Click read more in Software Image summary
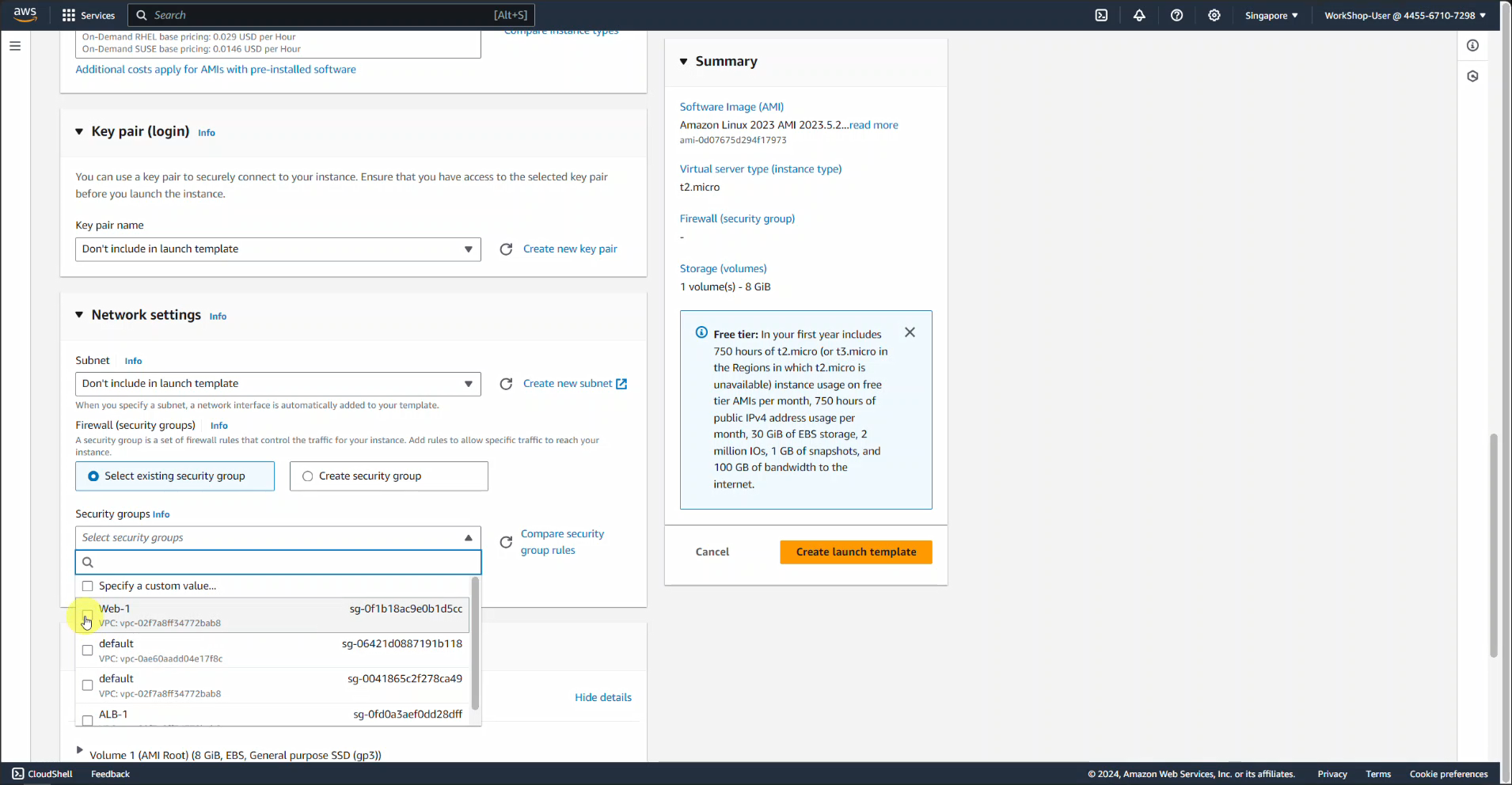The height and width of the screenshot is (785, 1512). 874,125
